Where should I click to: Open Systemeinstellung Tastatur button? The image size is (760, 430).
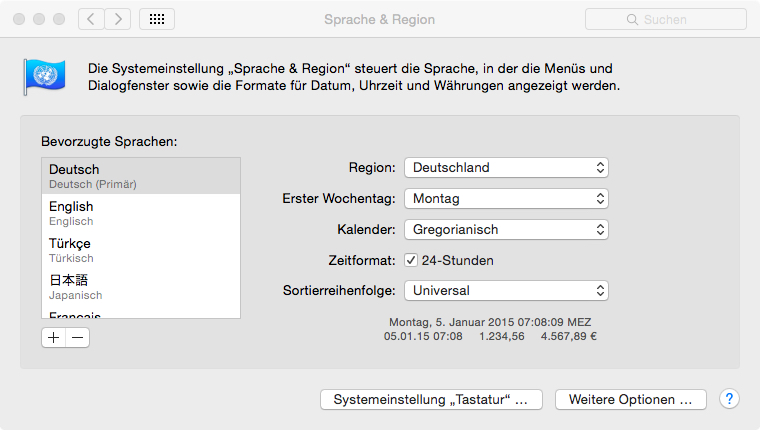coord(431,399)
